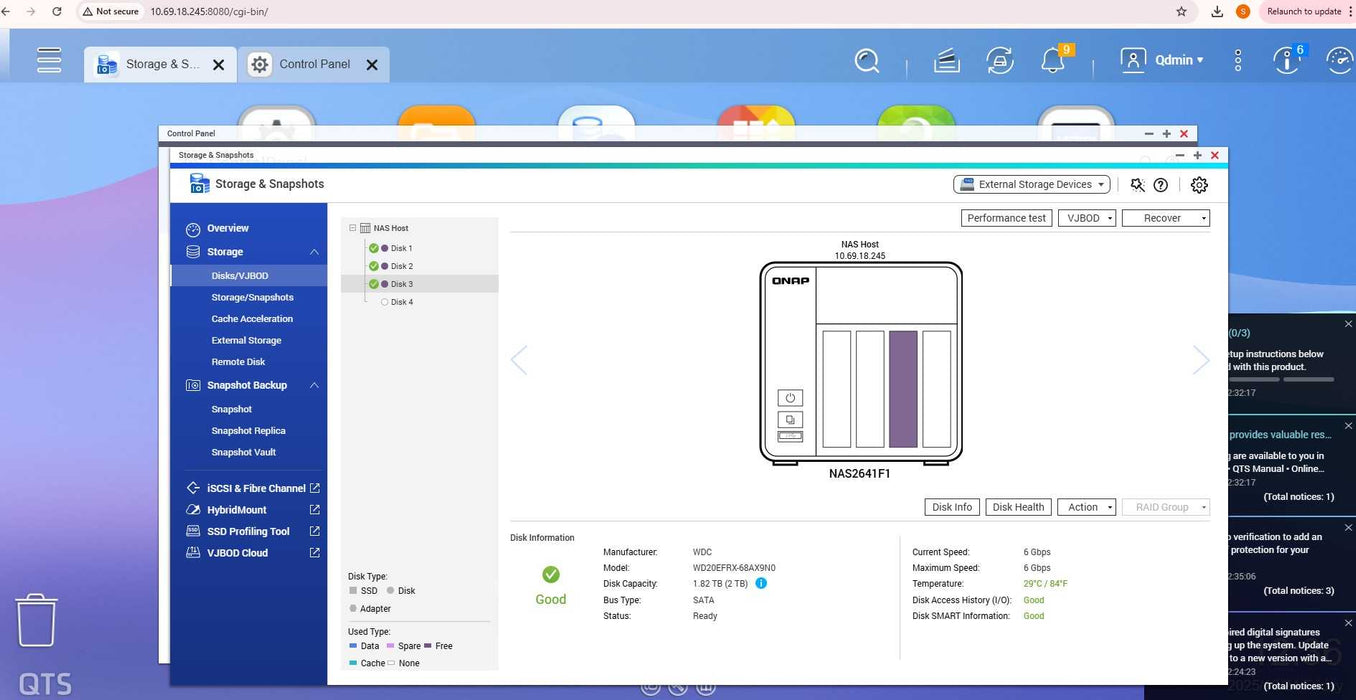The image size is (1356, 700).
Task: Open the Action dropdown button
Action: (x=1085, y=507)
